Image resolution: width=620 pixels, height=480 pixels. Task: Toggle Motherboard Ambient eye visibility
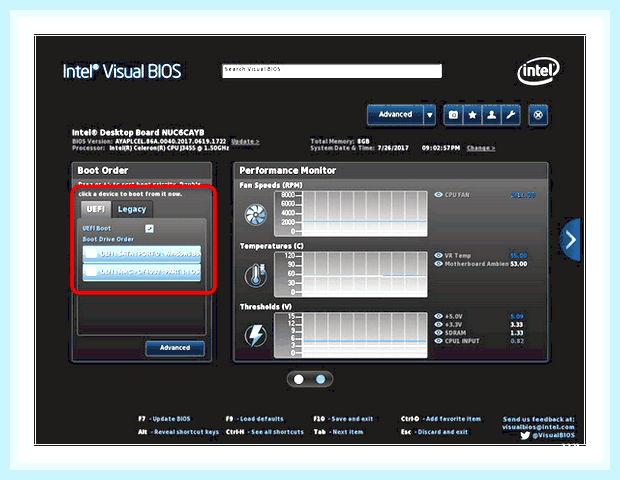coord(438,264)
